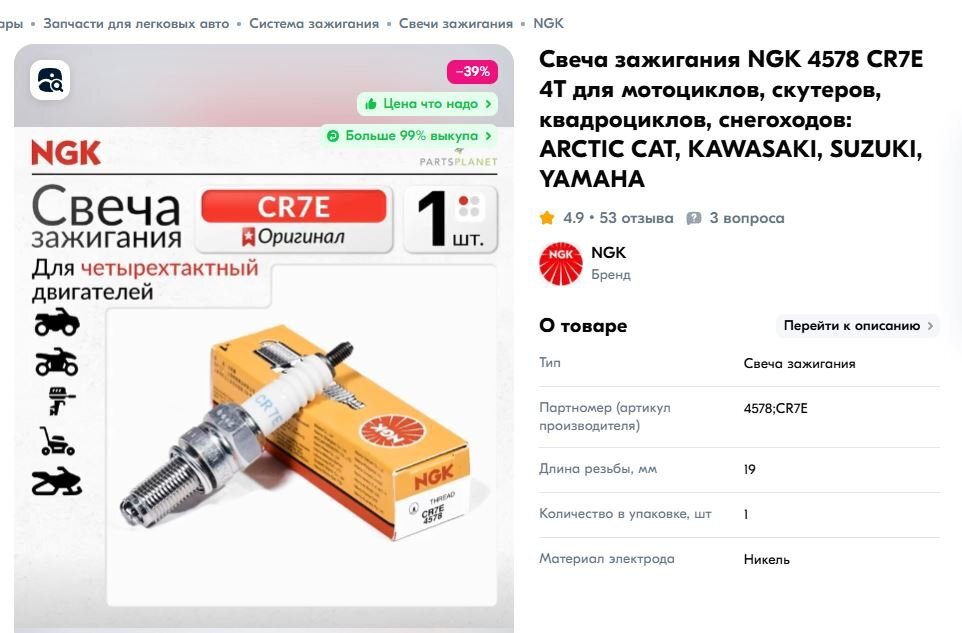The image size is (962, 633).
Task: Click the PartsPlanet seller logo
Action: (x=458, y=158)
